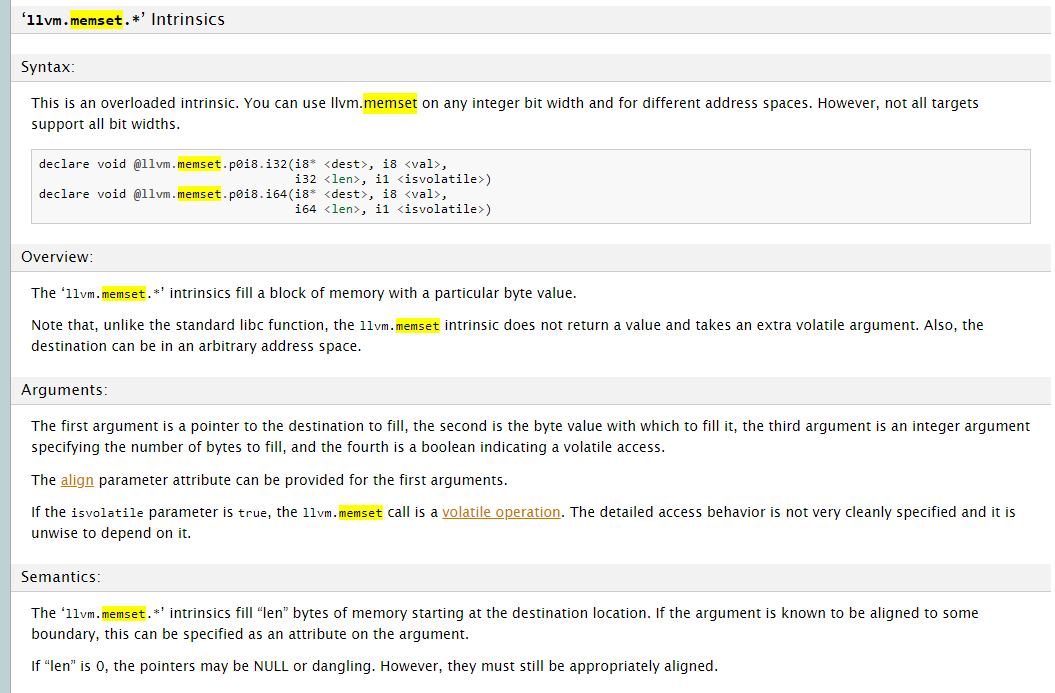Image resolution: width=1055 pixels, height=693 pixels.
Task: Select the Semantics section heading
Action: tap(60, 576)
